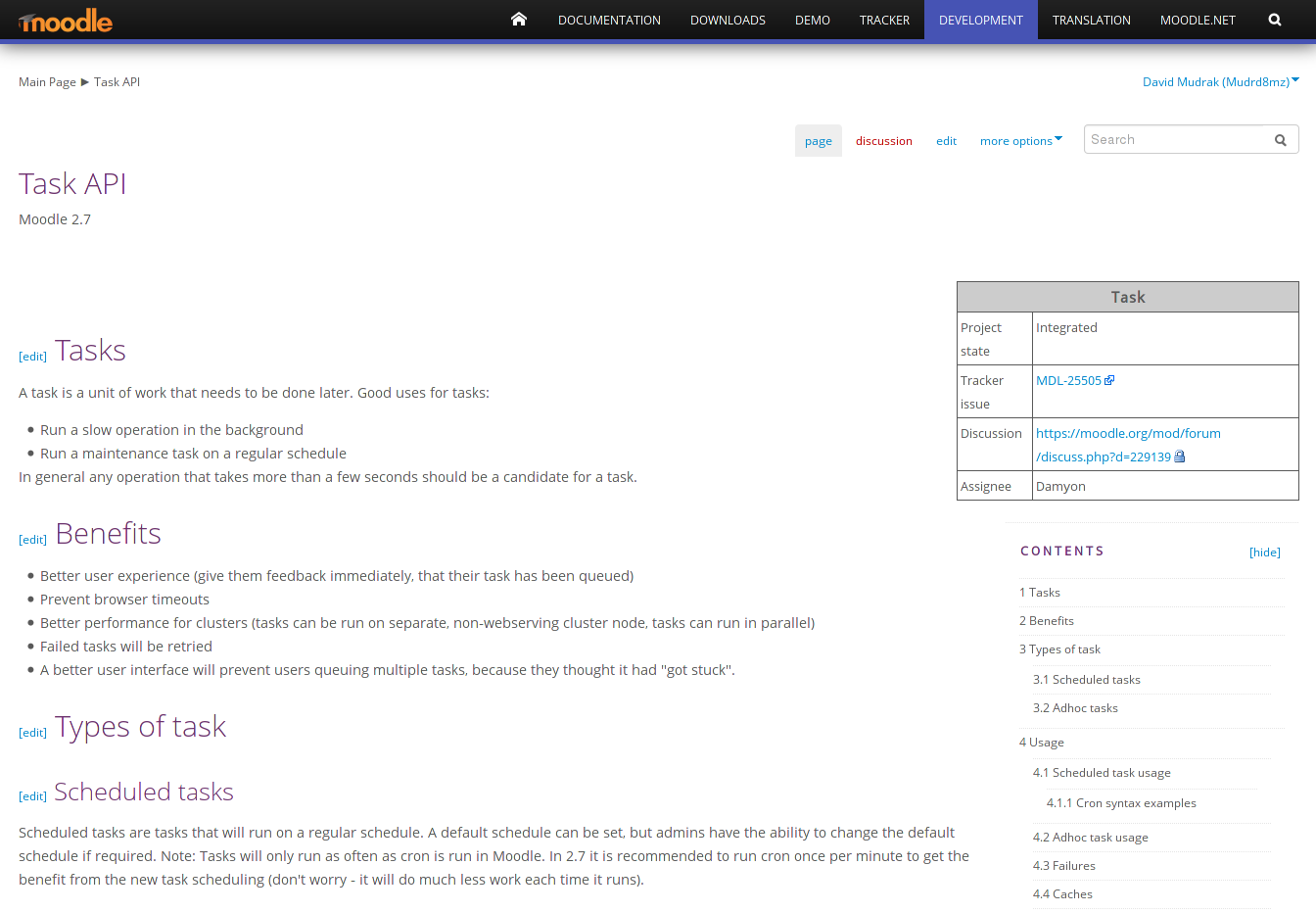
Task: Open the edit tab
Action: tap(946, 141)
